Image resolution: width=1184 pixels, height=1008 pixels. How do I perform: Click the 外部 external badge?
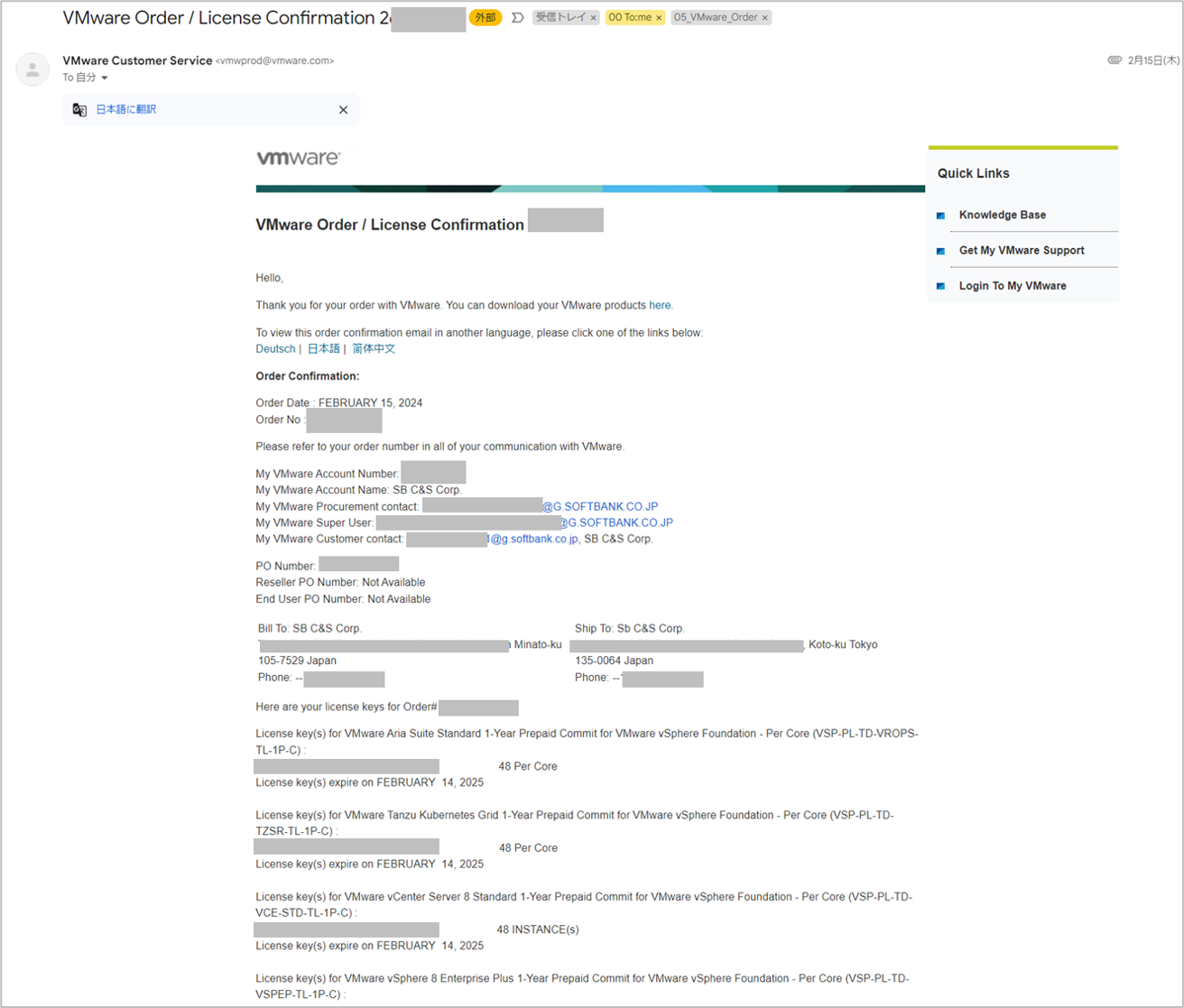[x=486, y=17]
